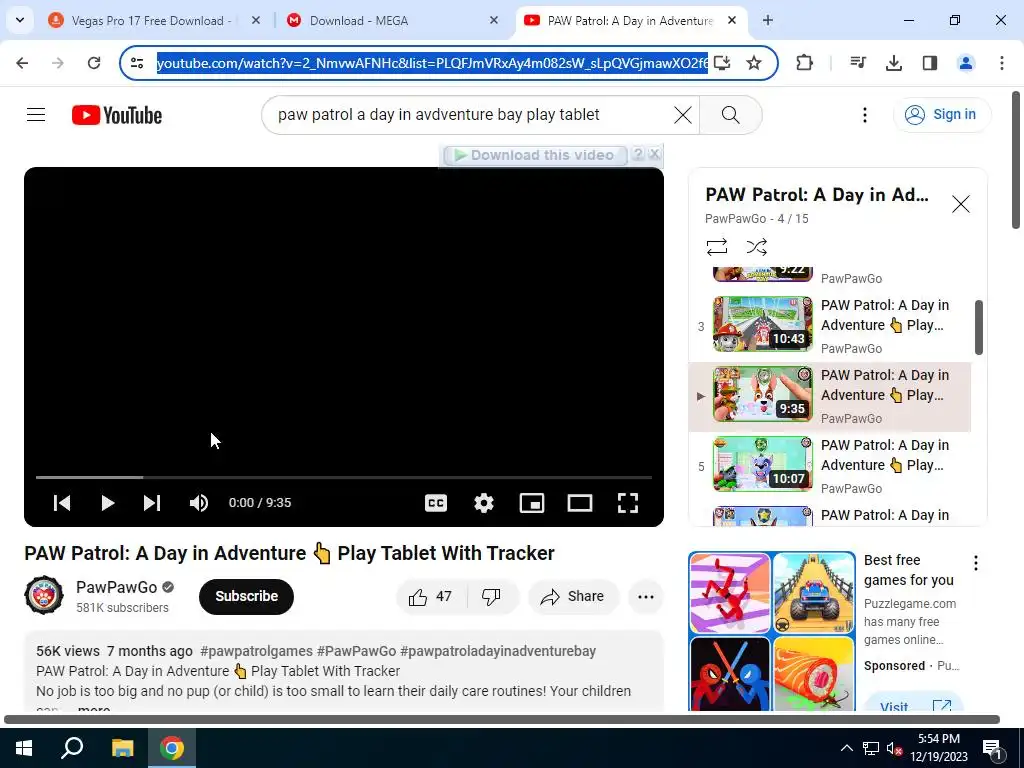Close the Download - MEGA tab
Screen dimensions: 1024x768
tap(494, 21)
